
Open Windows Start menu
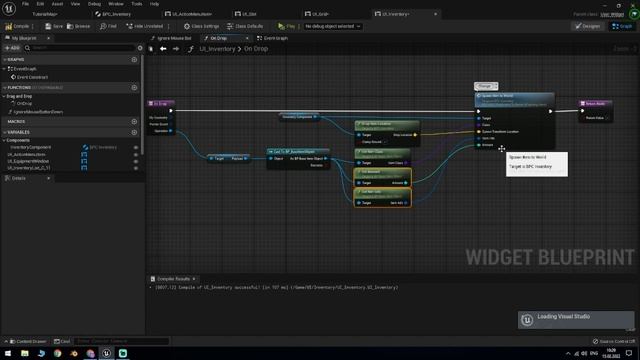[x=8, y=353]
